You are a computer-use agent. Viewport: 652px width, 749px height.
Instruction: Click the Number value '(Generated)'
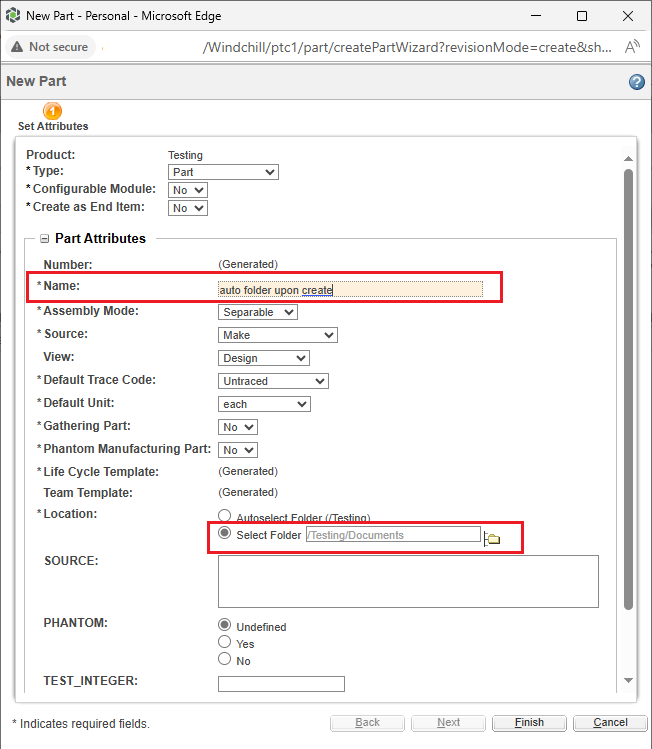click(248, 264)
